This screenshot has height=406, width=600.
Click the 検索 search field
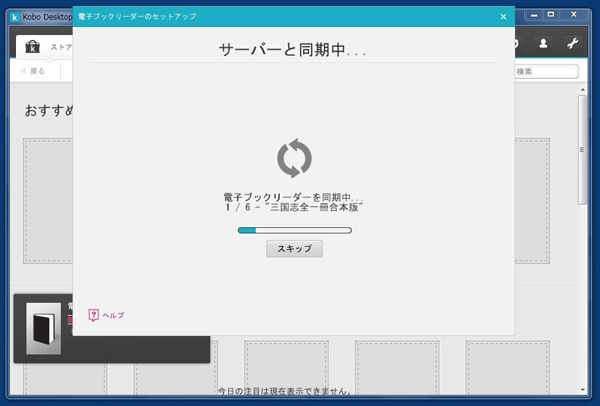click(546, 71)
